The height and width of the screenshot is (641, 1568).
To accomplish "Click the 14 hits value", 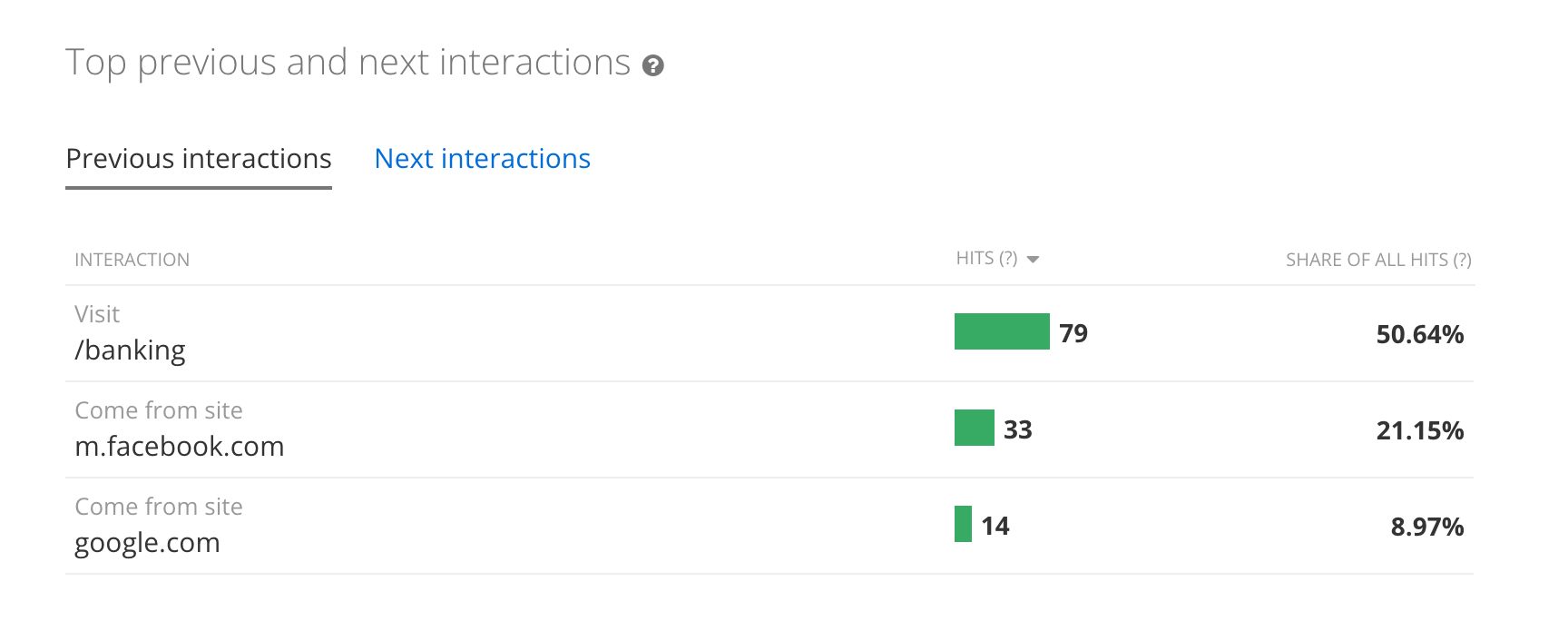I will (x=995, y=526).
